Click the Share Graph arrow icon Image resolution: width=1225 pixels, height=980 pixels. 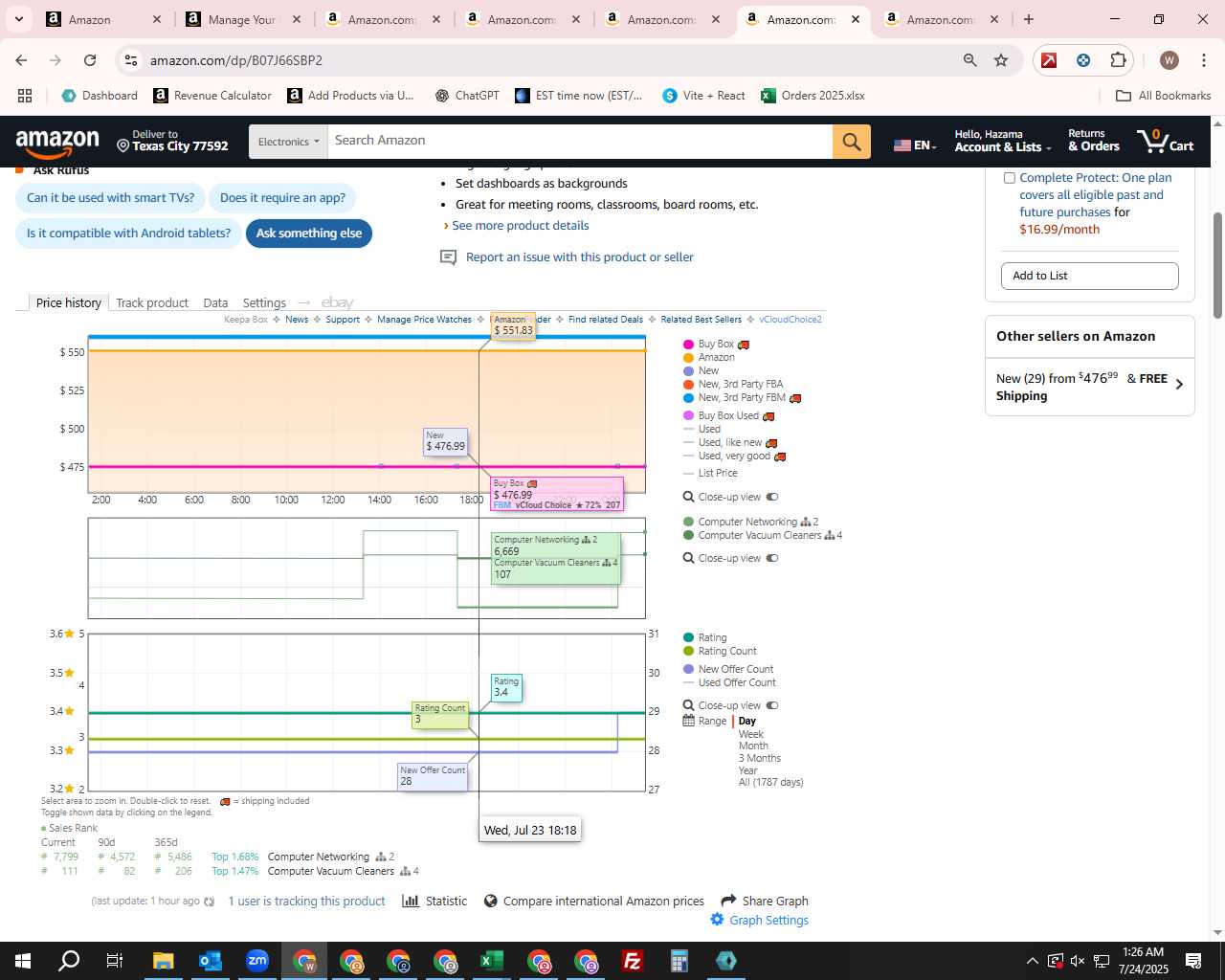point(728,901)
